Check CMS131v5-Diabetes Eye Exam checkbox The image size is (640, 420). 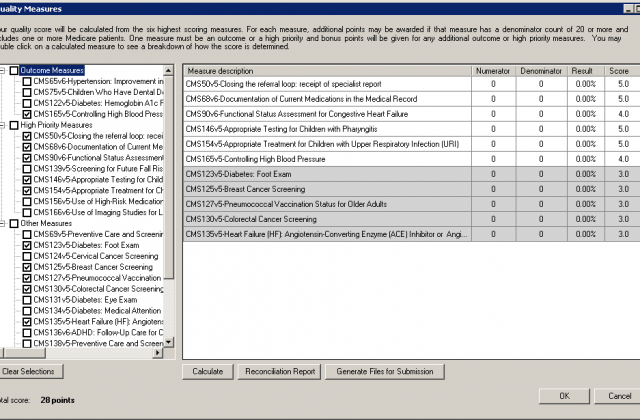coord(27,300)
